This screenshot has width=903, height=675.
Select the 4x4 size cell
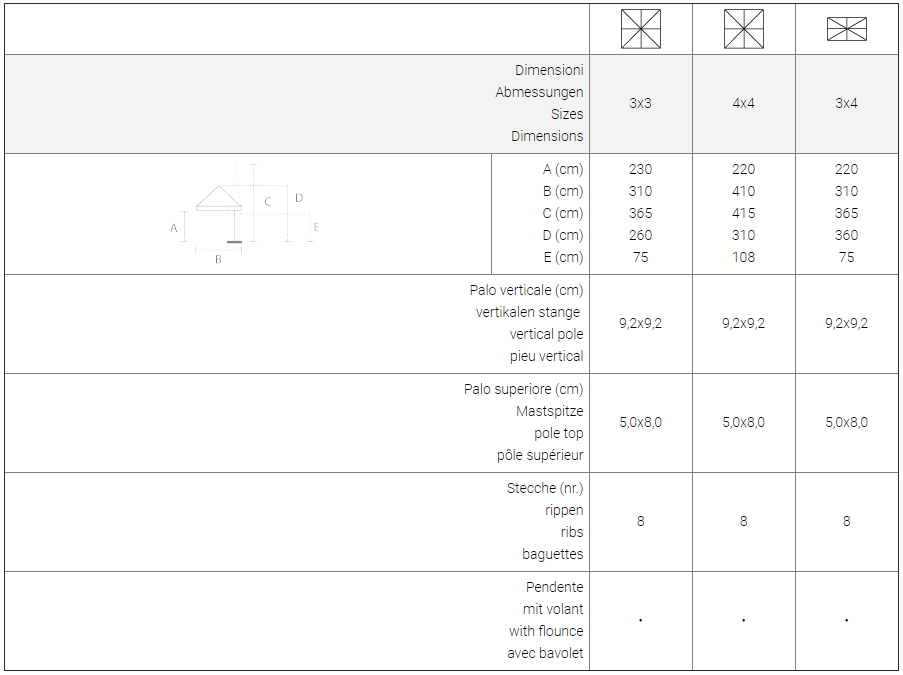pyautogui.click(x=743, y=103)
